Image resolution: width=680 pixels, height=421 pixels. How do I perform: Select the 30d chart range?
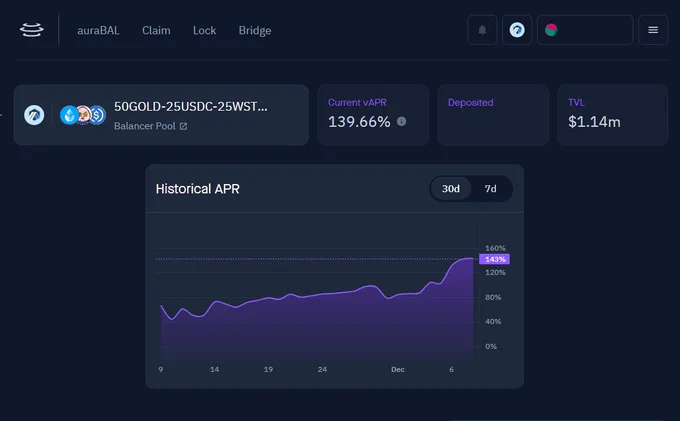[451, 189]
